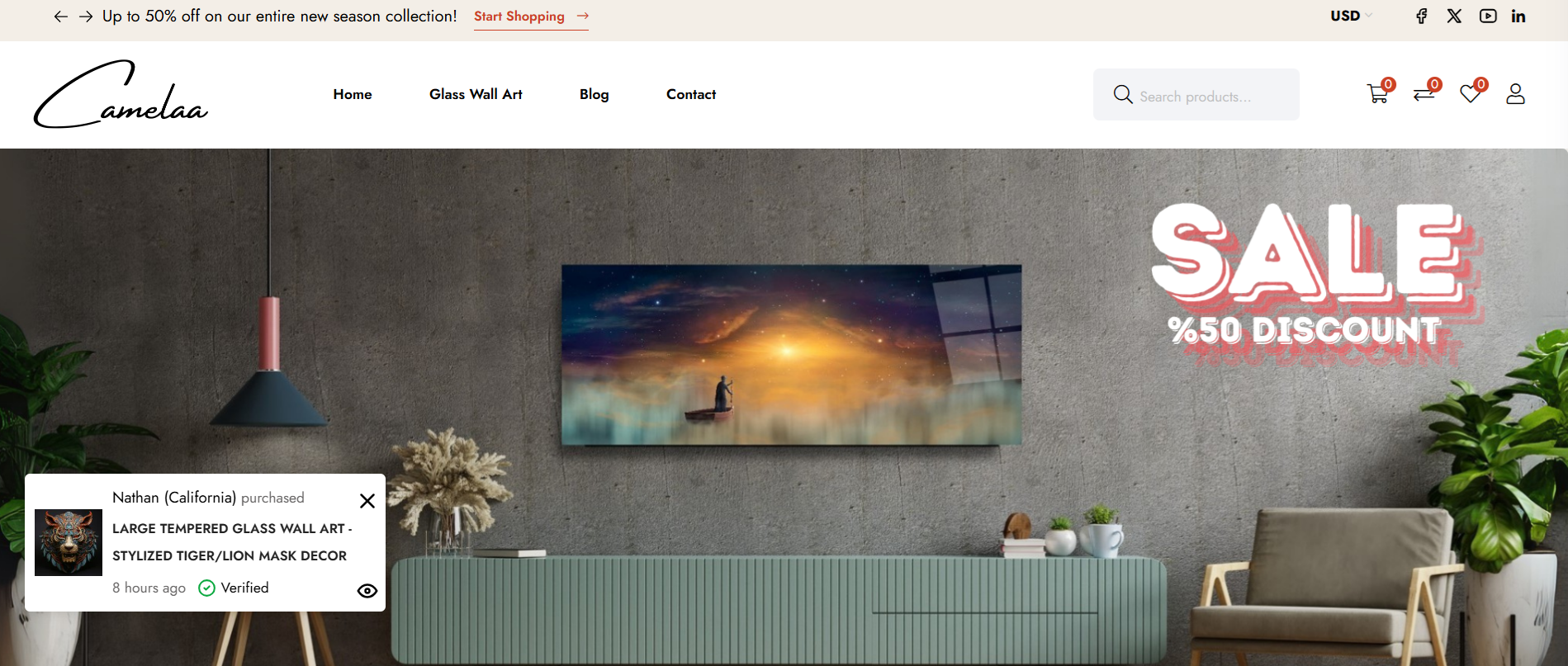Expand the USD currency dropdown
The height and width of the screenshot is (666, 1568).
(x=1351, y=16)
